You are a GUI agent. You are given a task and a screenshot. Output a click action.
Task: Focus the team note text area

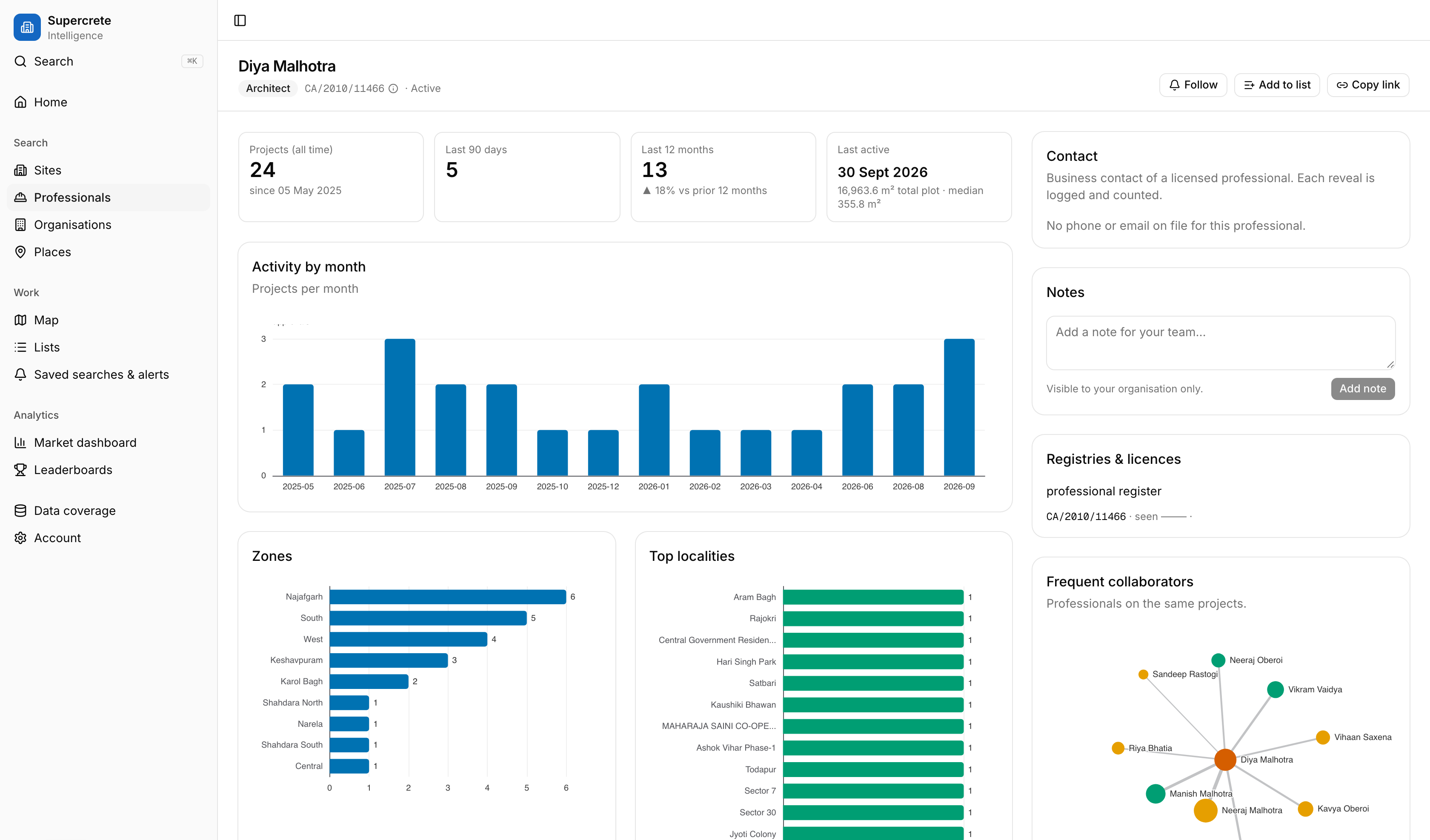click(1221, 343)
